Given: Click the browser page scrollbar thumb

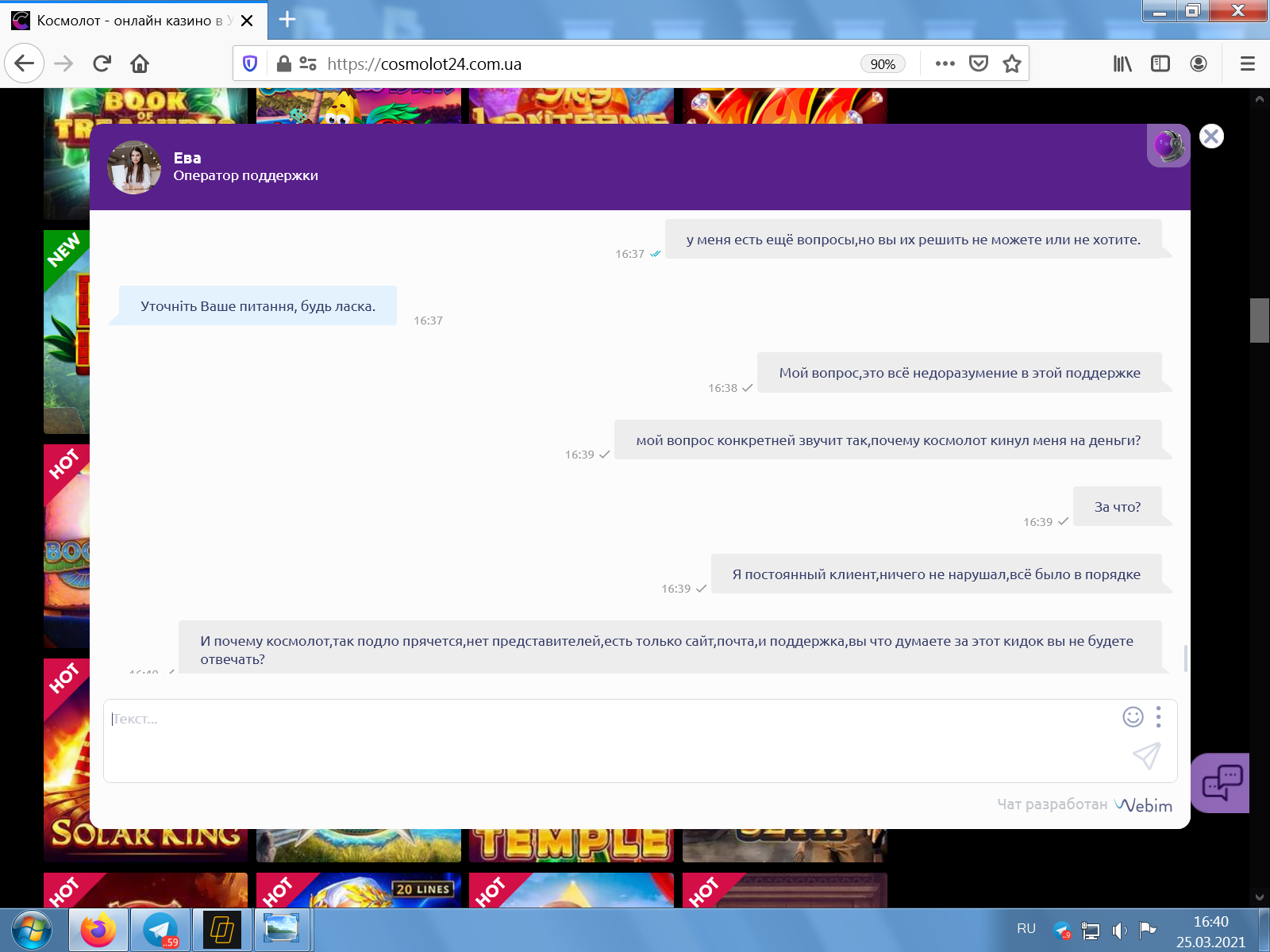Looking at the screenshot, I should point(1259,321).
